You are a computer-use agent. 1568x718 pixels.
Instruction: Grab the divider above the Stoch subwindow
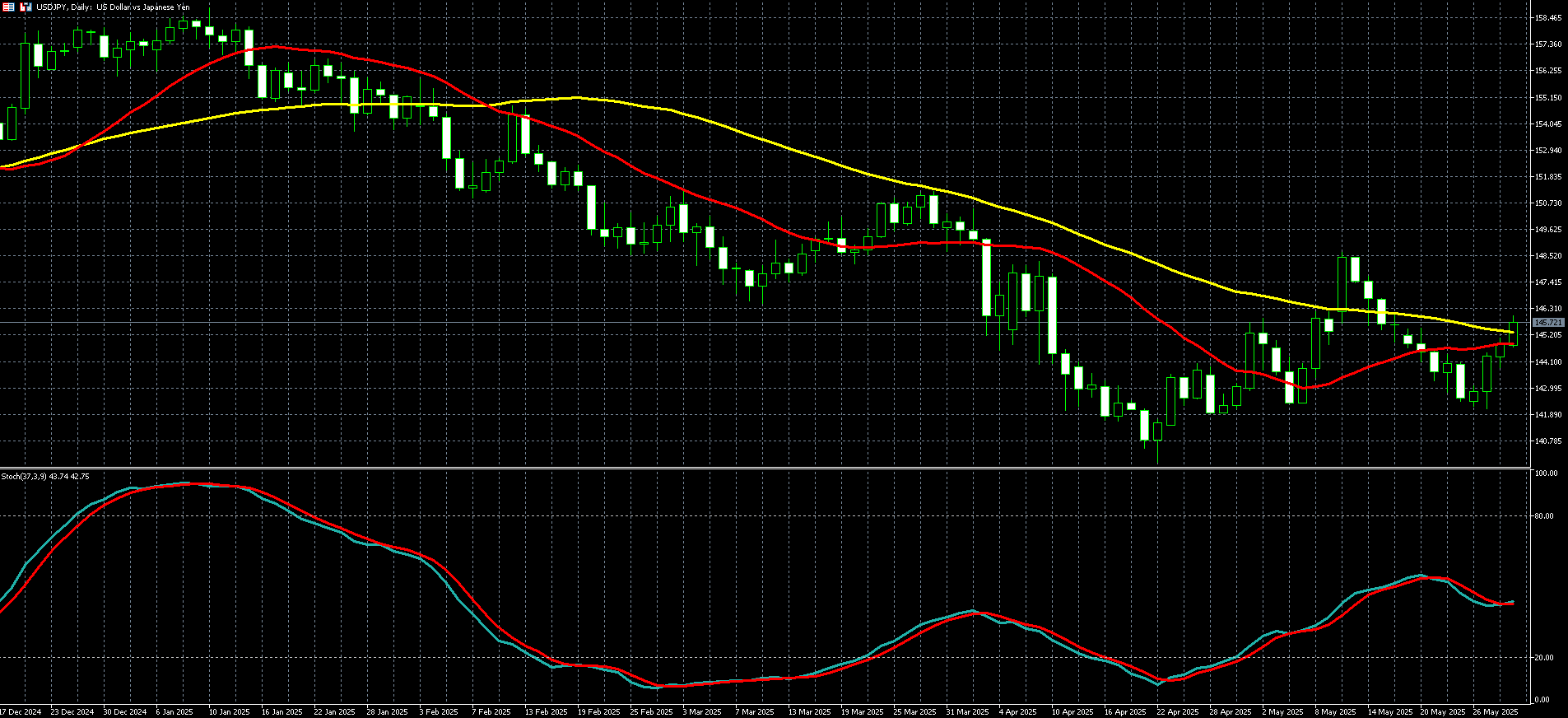tap(765, 469)
